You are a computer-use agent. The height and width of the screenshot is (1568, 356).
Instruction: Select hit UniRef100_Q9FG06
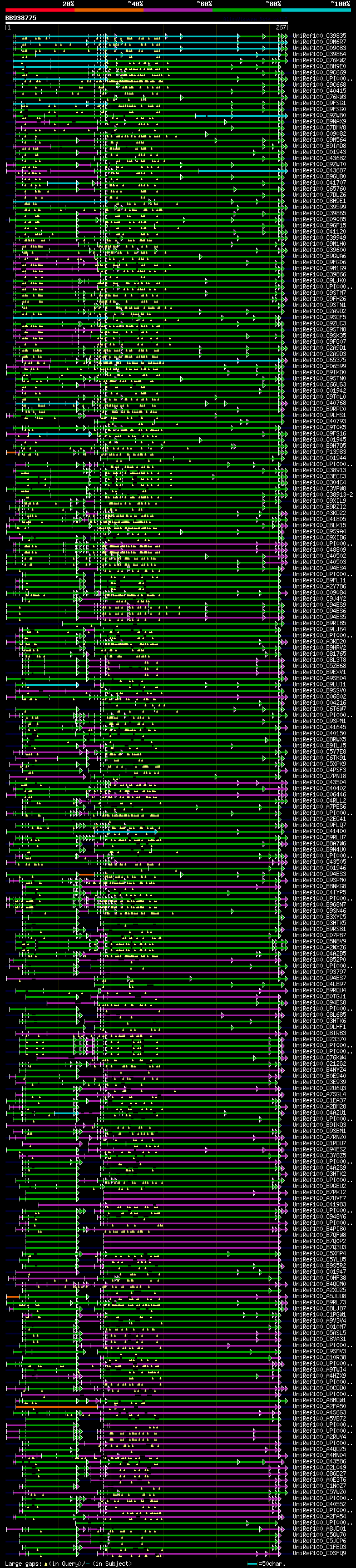point(319,262)
